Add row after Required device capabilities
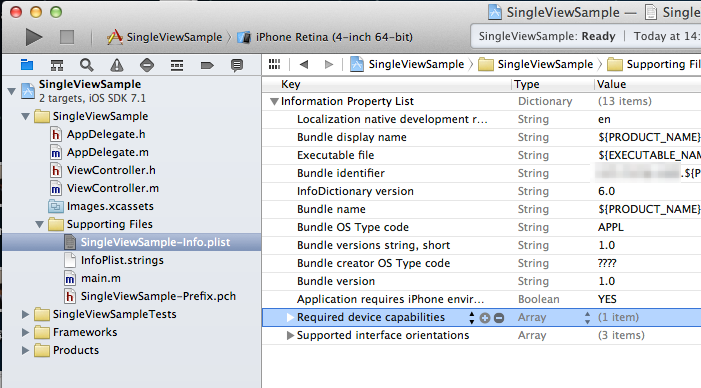The image size is (701, 388). pos(485,318)
